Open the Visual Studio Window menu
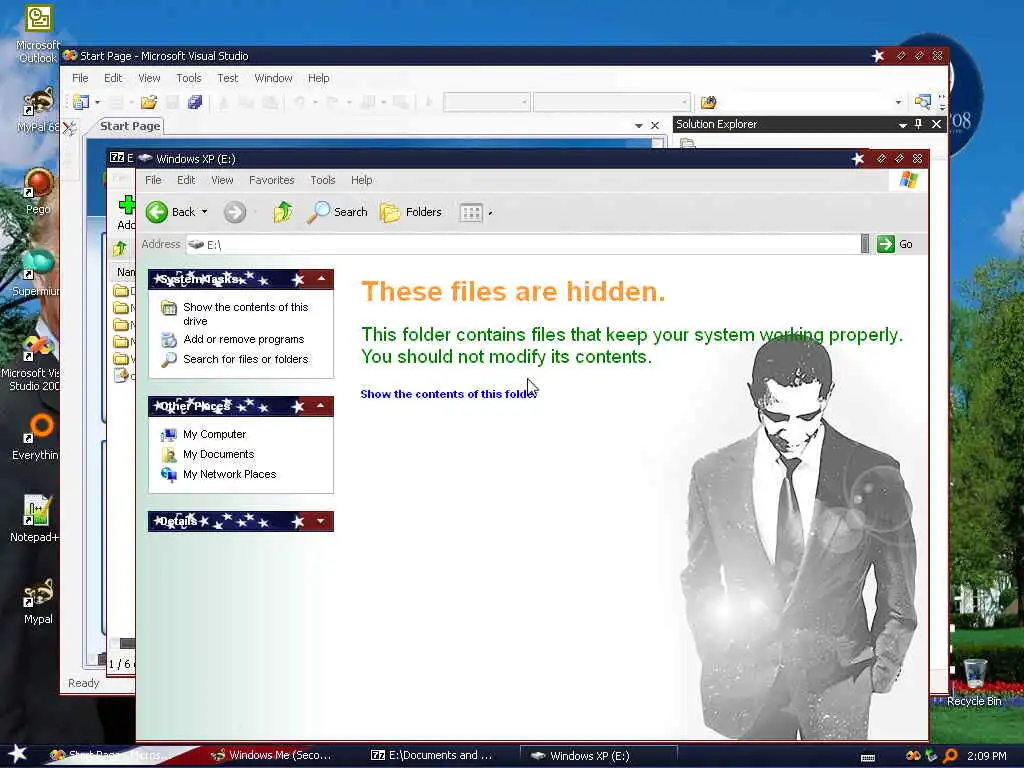 tap(273, 78)
